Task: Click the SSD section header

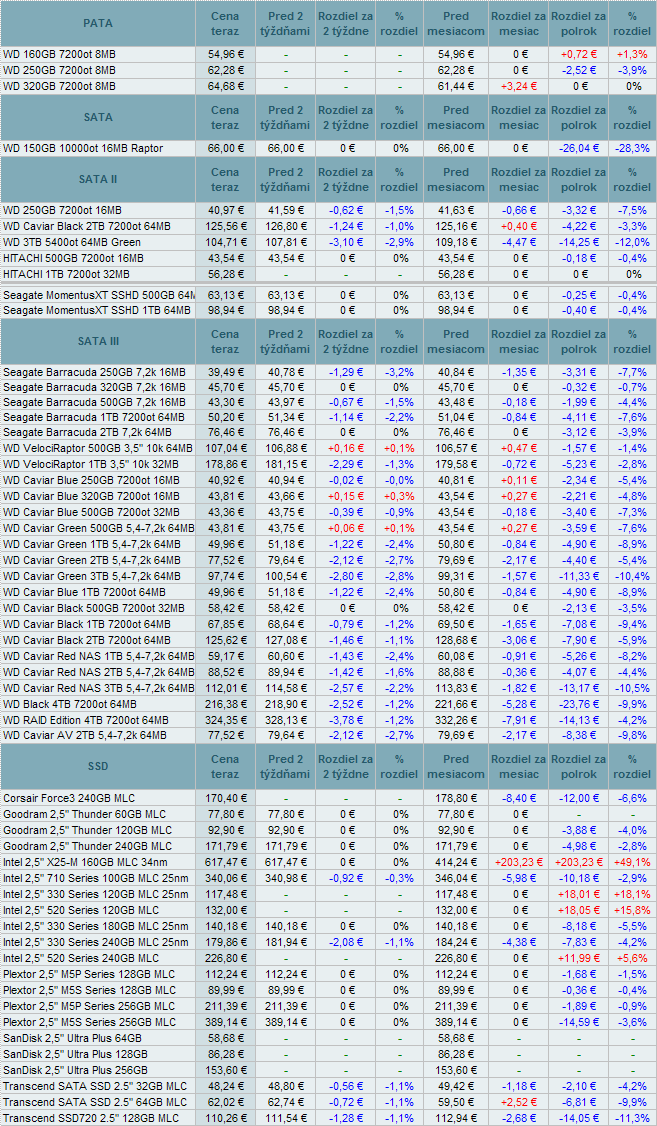Action: (x=98, y=767)
